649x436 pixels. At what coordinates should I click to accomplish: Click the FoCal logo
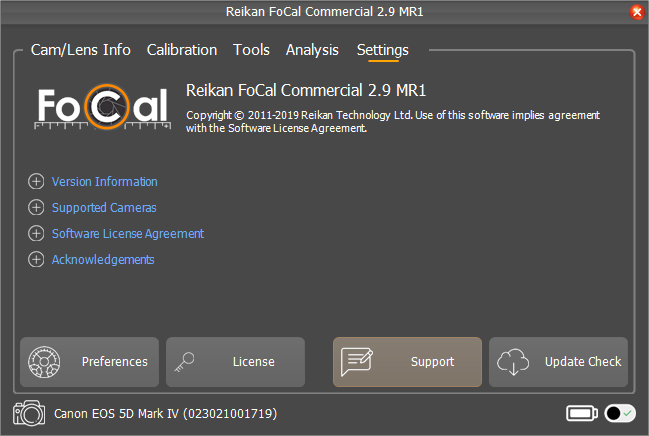tap(103, 107)
